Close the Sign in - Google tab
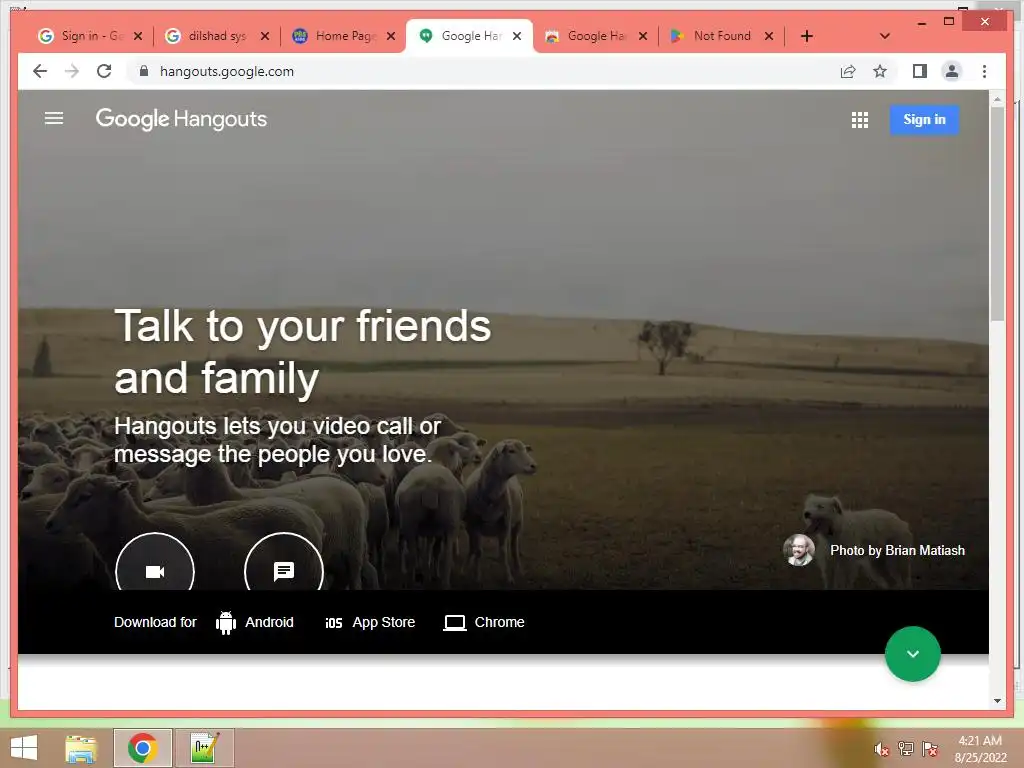Image resolution: width=1024 pixels, height=768 pixels. (x=138, y=36)
